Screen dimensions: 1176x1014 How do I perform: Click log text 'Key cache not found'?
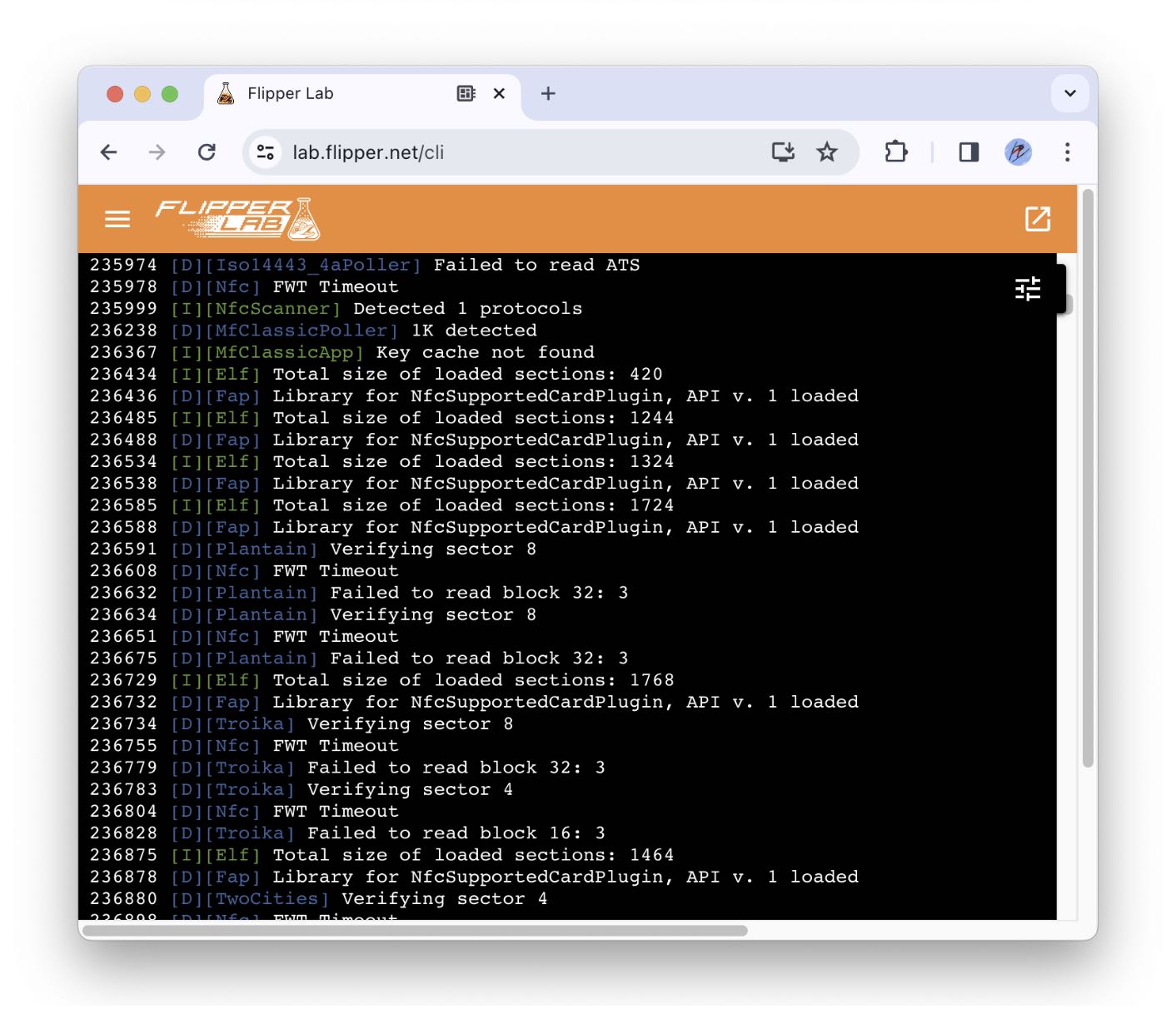click(x=485, y=352)
